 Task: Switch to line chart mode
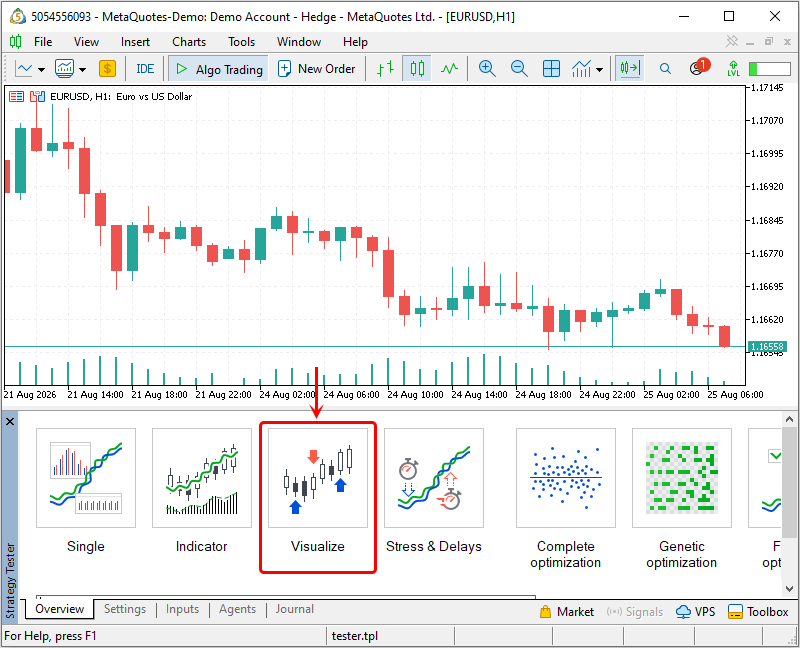coord(449,68)
